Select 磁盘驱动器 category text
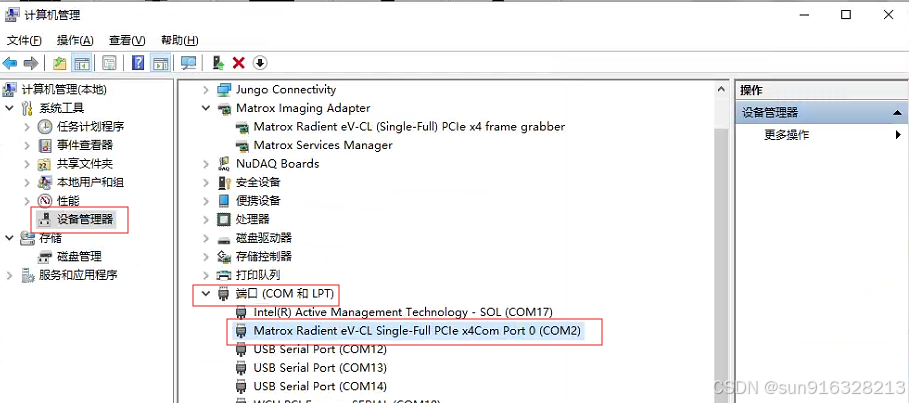909x403 pixels. [264, 238]
